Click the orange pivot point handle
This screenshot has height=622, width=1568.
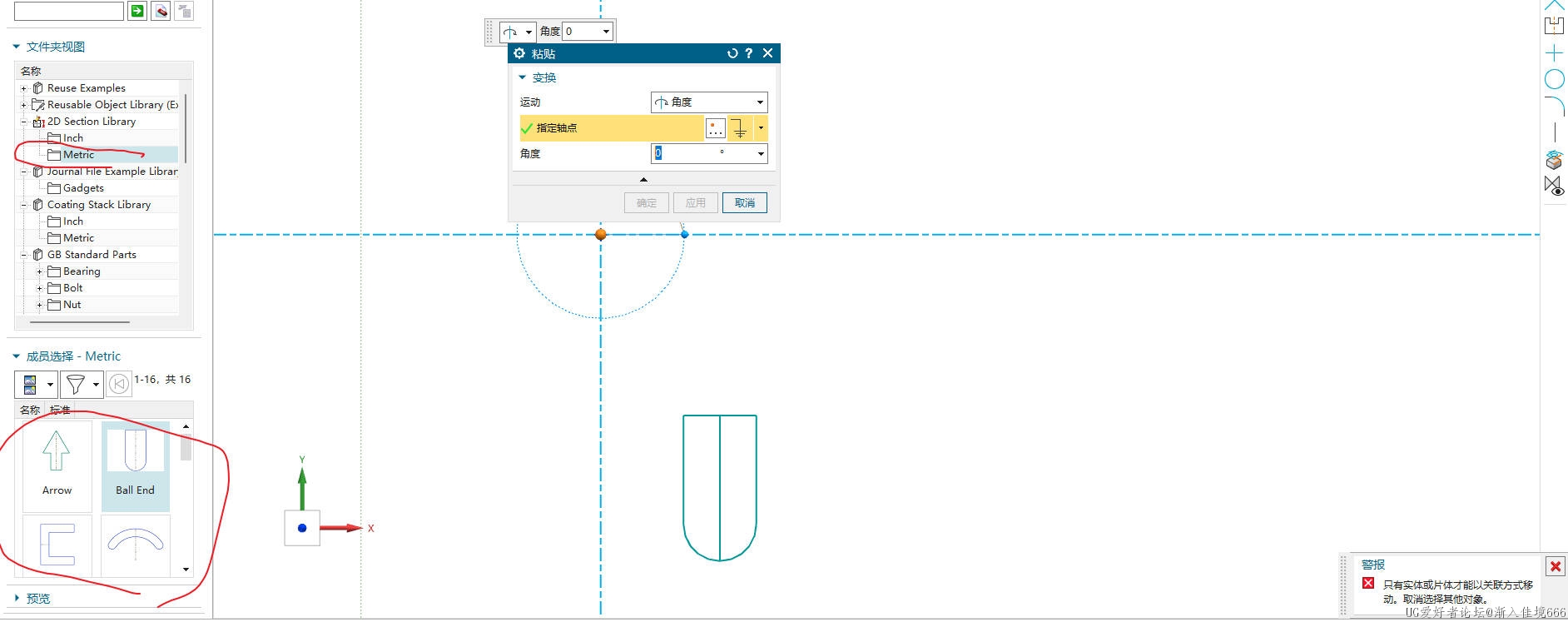pos(601,235)
